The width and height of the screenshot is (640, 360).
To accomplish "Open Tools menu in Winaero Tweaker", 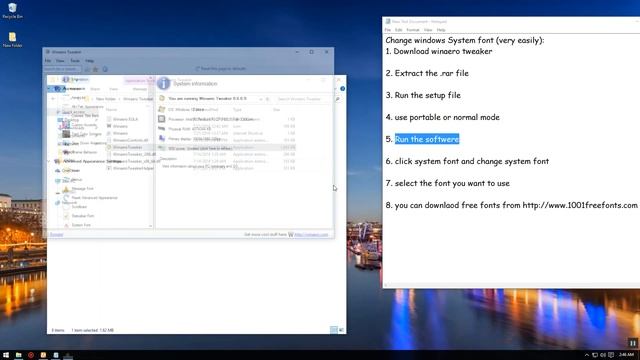I will coord(75,61).
